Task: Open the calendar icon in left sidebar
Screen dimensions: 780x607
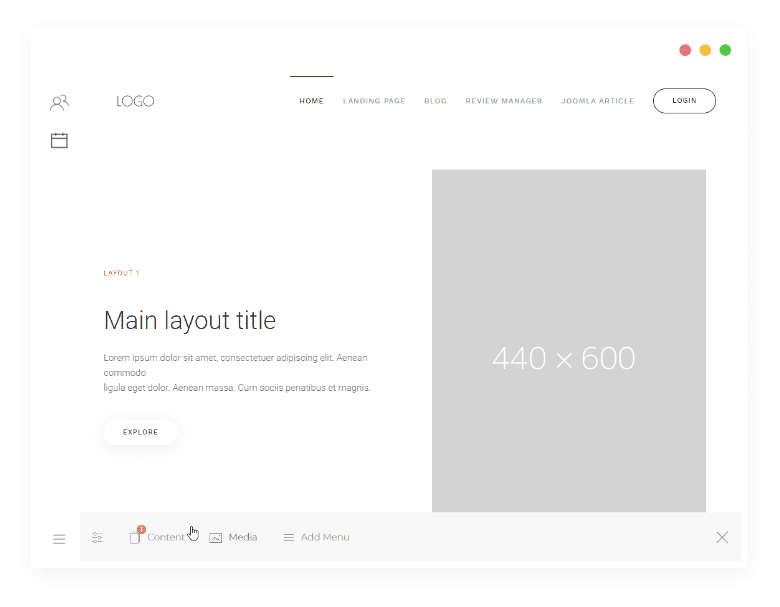Action: 59,140
